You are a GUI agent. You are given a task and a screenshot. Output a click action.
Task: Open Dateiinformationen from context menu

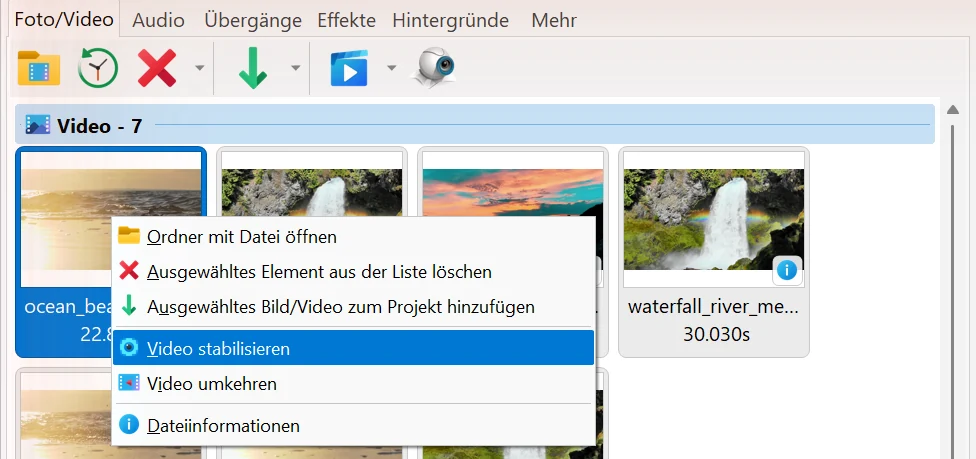(353, 425)
